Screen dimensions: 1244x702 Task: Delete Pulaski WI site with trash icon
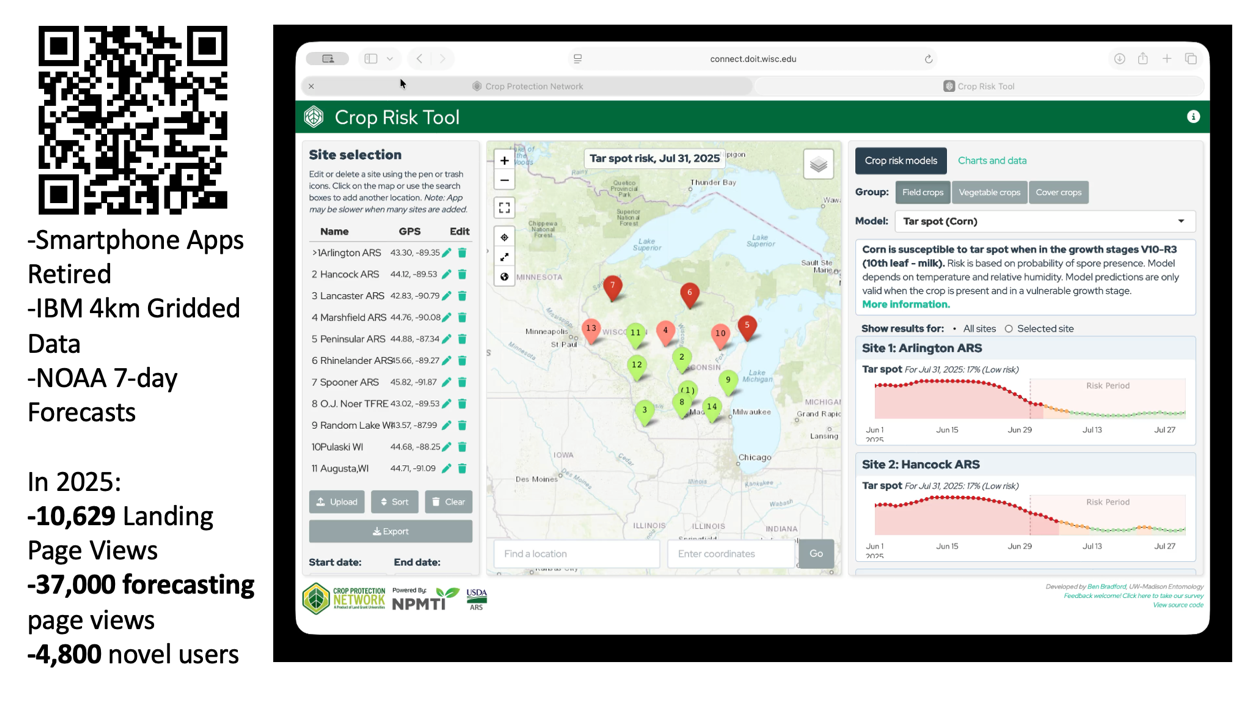pos(462,447)
